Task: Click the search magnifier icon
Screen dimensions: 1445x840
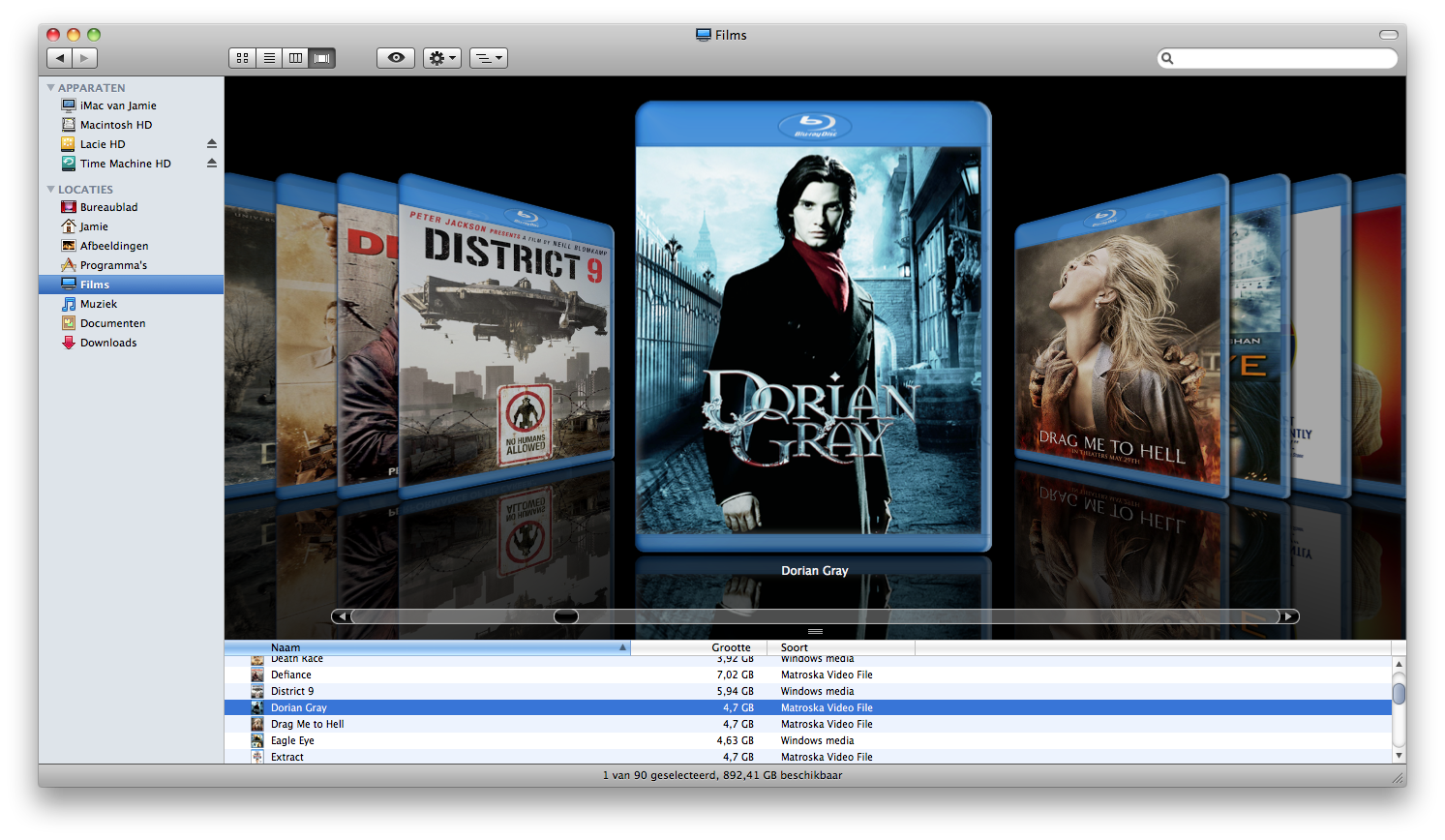Action: [x=1167, y=58]
